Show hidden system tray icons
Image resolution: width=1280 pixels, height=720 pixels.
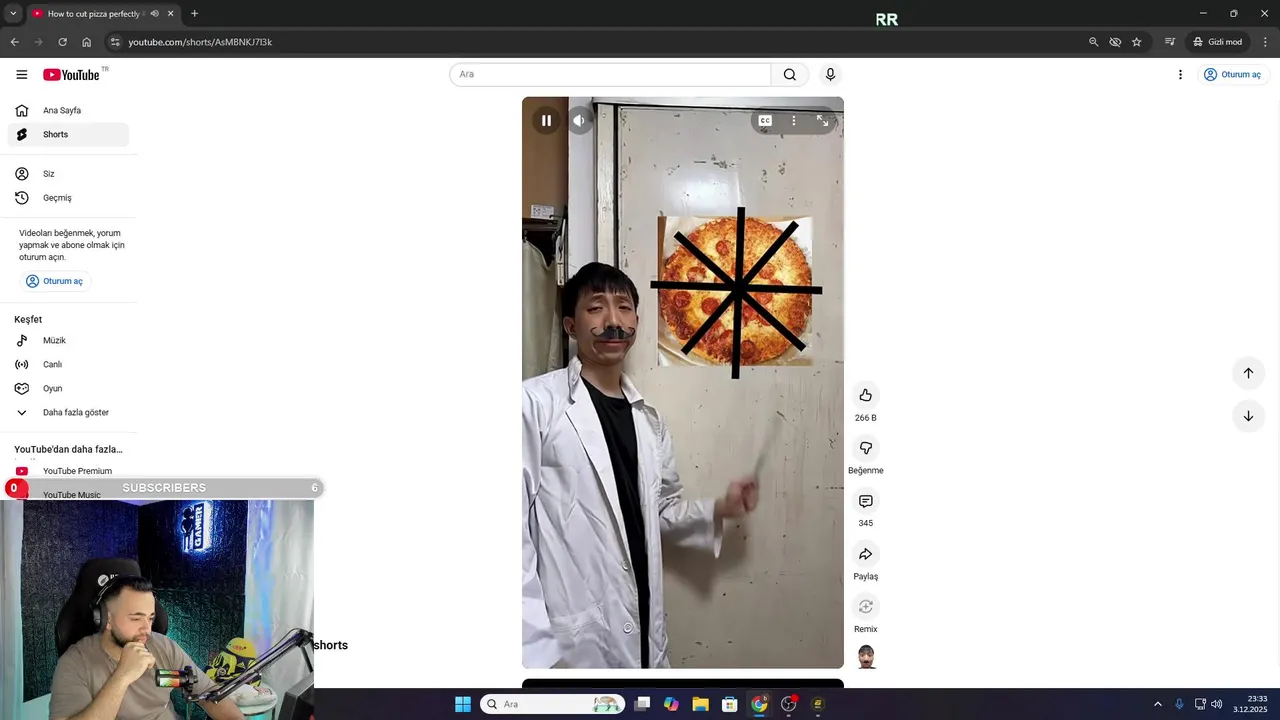coord(1158,704)
